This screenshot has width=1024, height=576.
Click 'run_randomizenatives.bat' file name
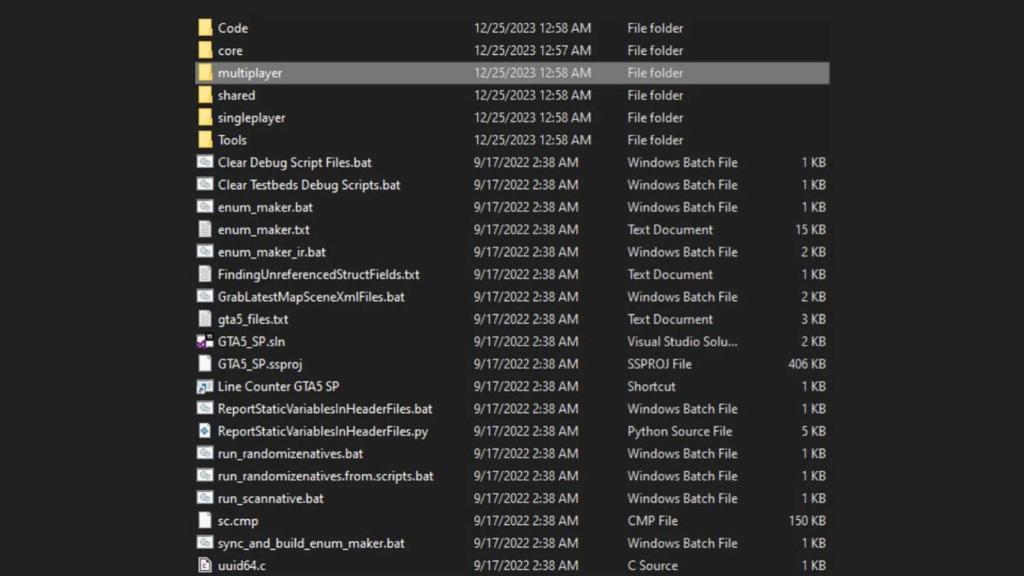coord(291,453)
